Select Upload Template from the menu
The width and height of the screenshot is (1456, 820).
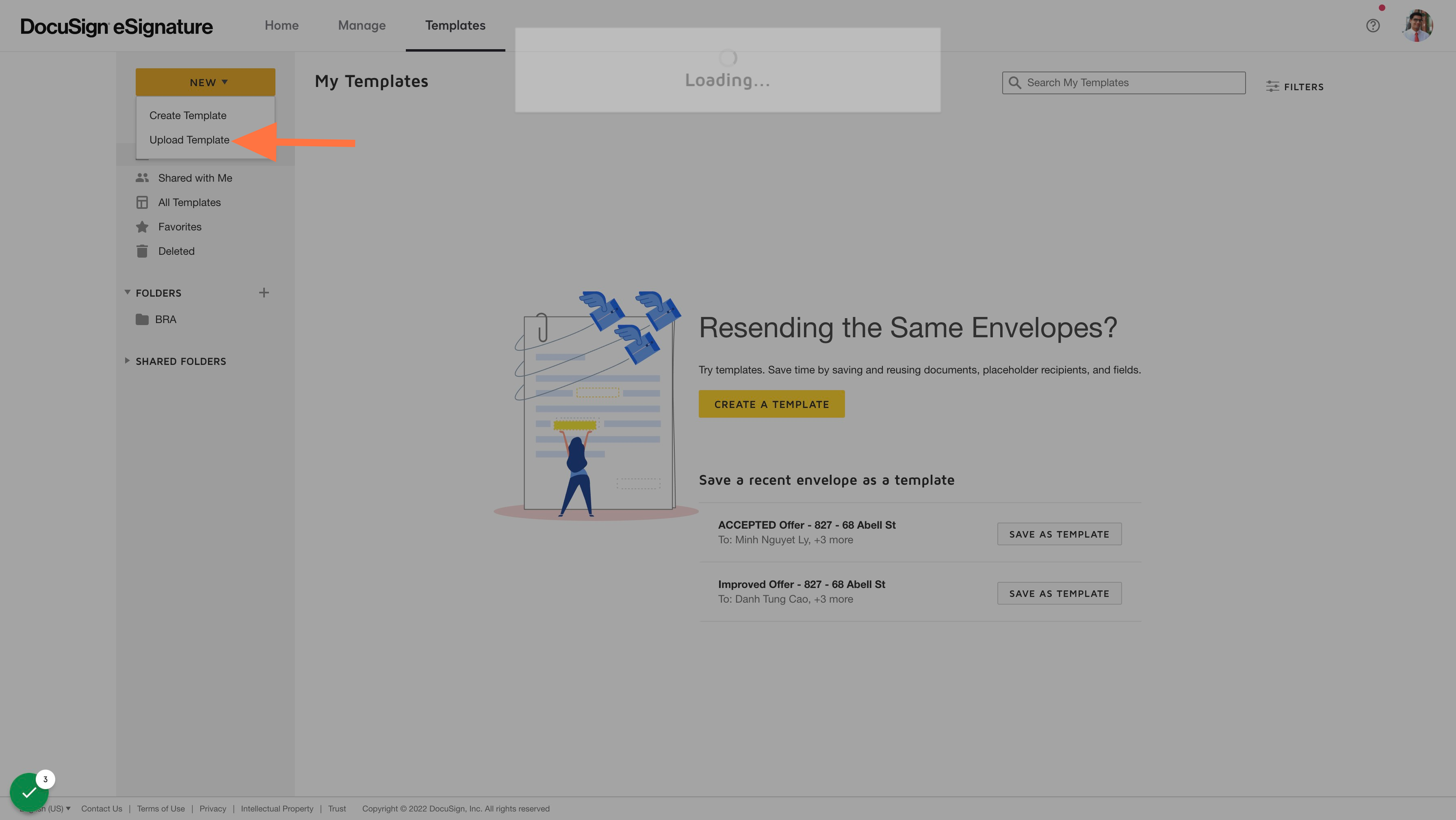tap(189, 140)
